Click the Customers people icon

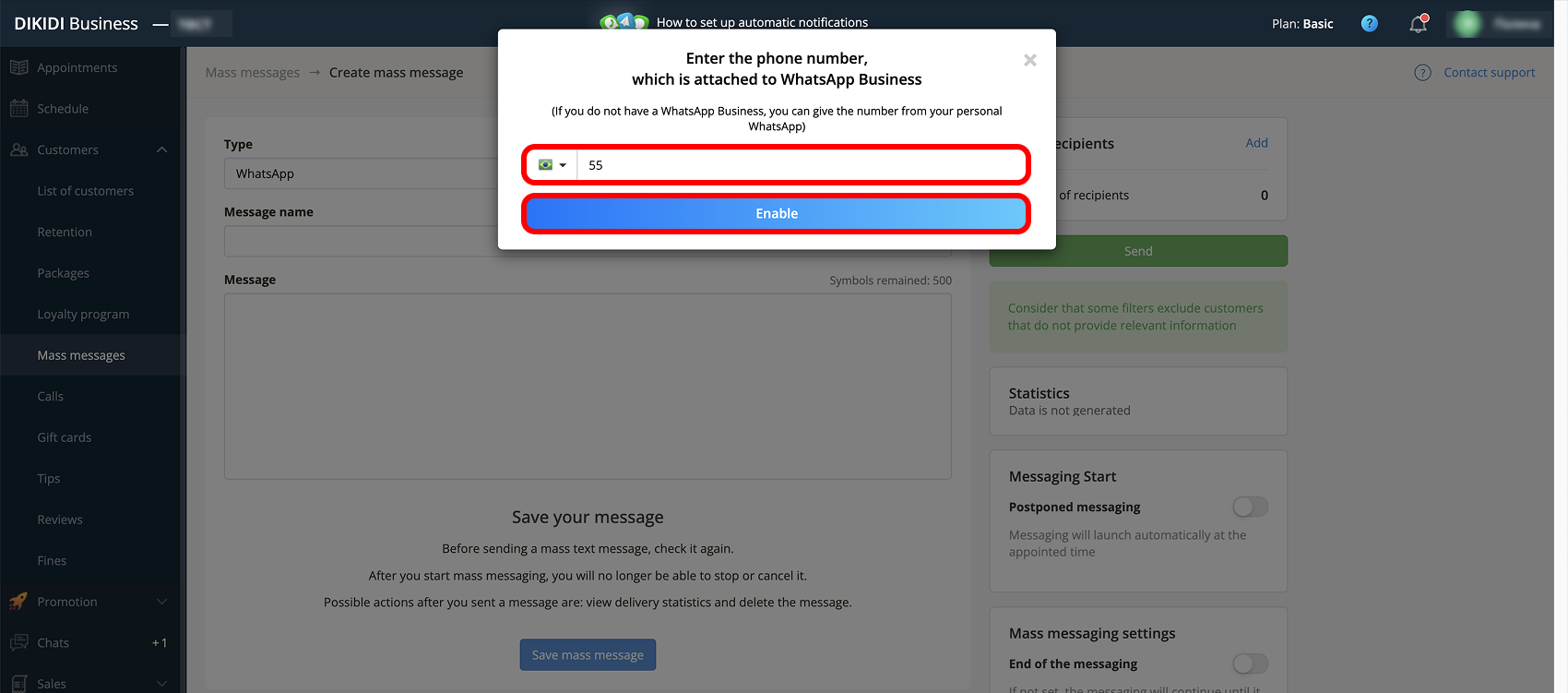[18, 149]
